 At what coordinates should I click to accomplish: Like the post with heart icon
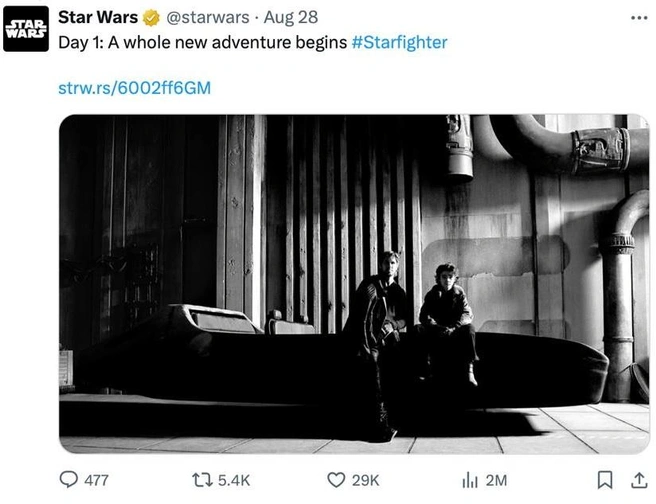(336, 480)
